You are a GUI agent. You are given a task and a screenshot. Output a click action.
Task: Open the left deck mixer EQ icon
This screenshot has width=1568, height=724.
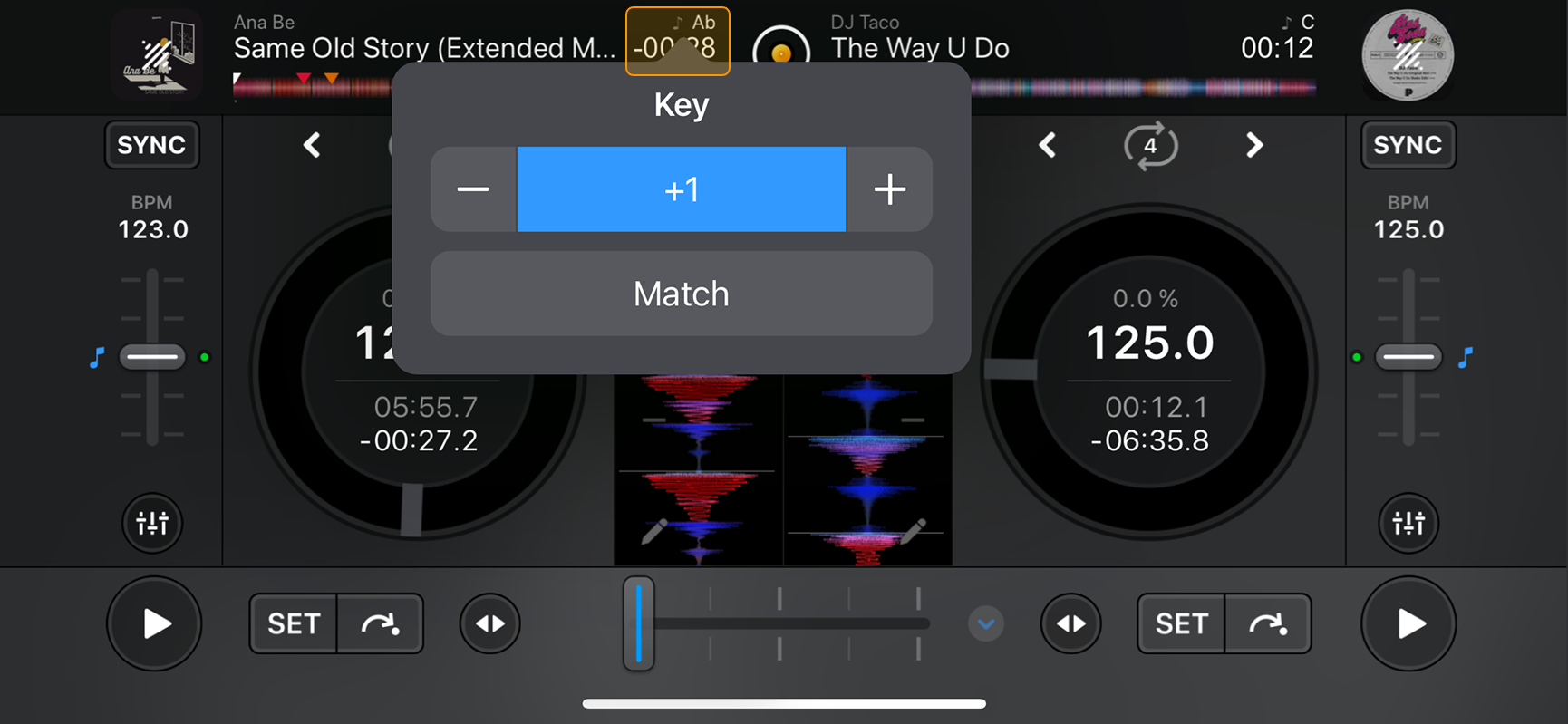152,523
